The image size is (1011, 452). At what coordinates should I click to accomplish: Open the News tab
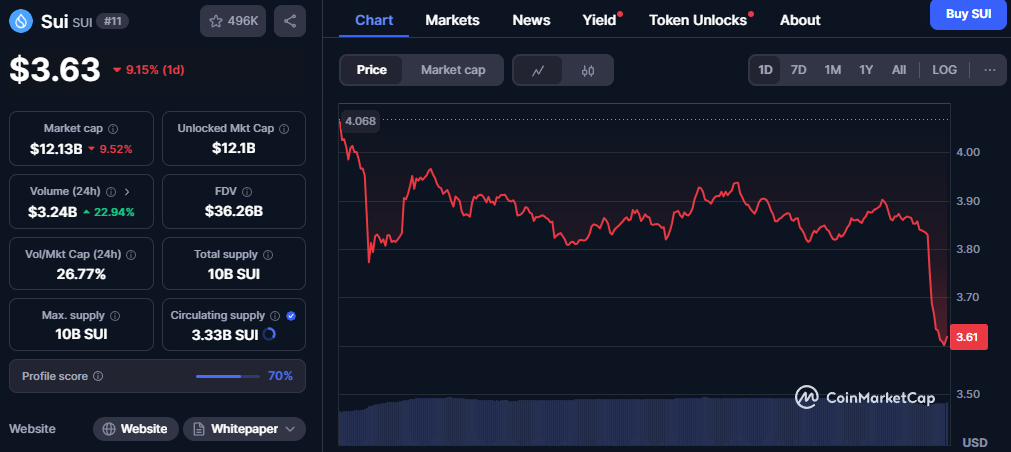[x=531, y=20]
